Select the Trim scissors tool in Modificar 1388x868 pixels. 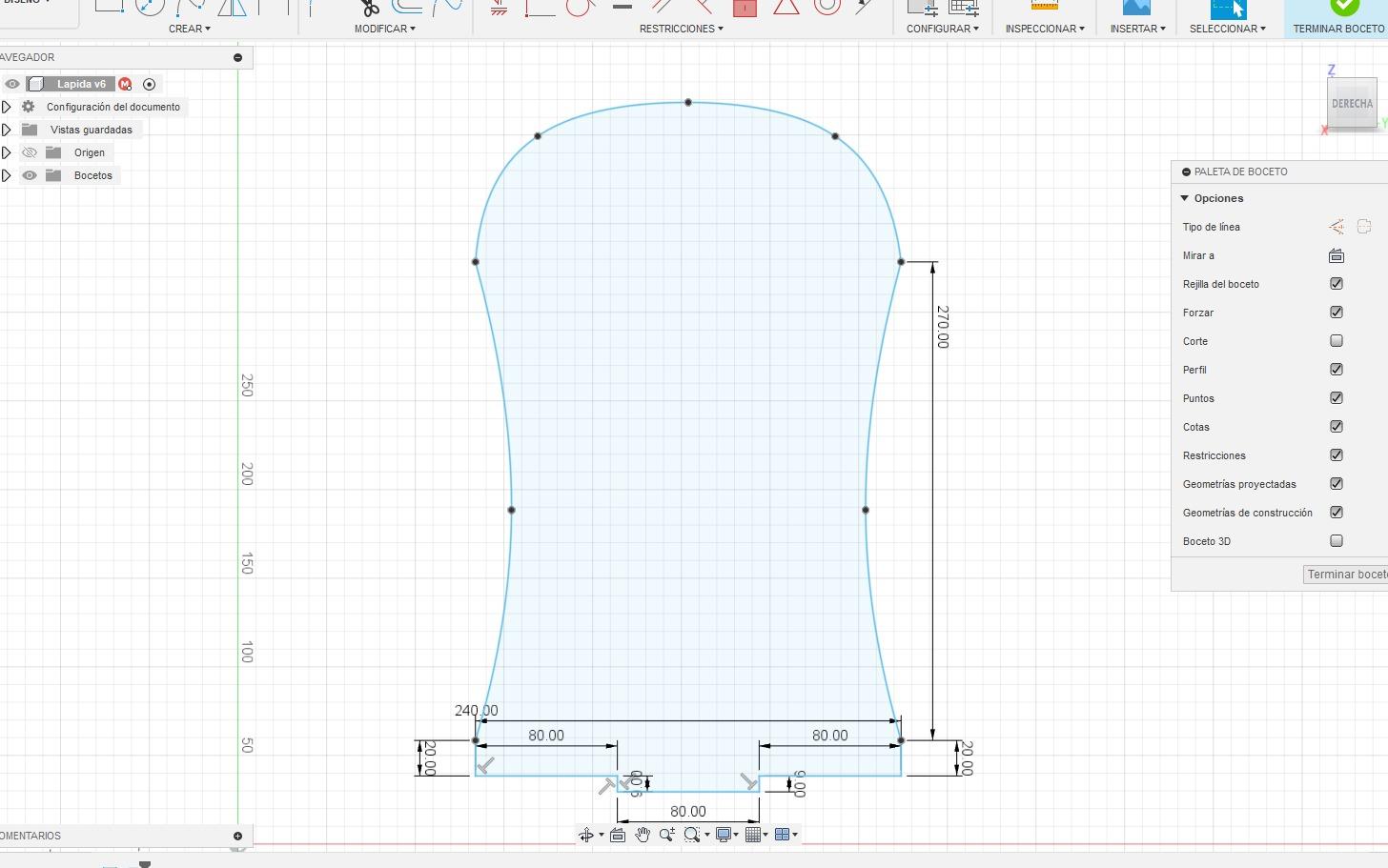(369, 8)
